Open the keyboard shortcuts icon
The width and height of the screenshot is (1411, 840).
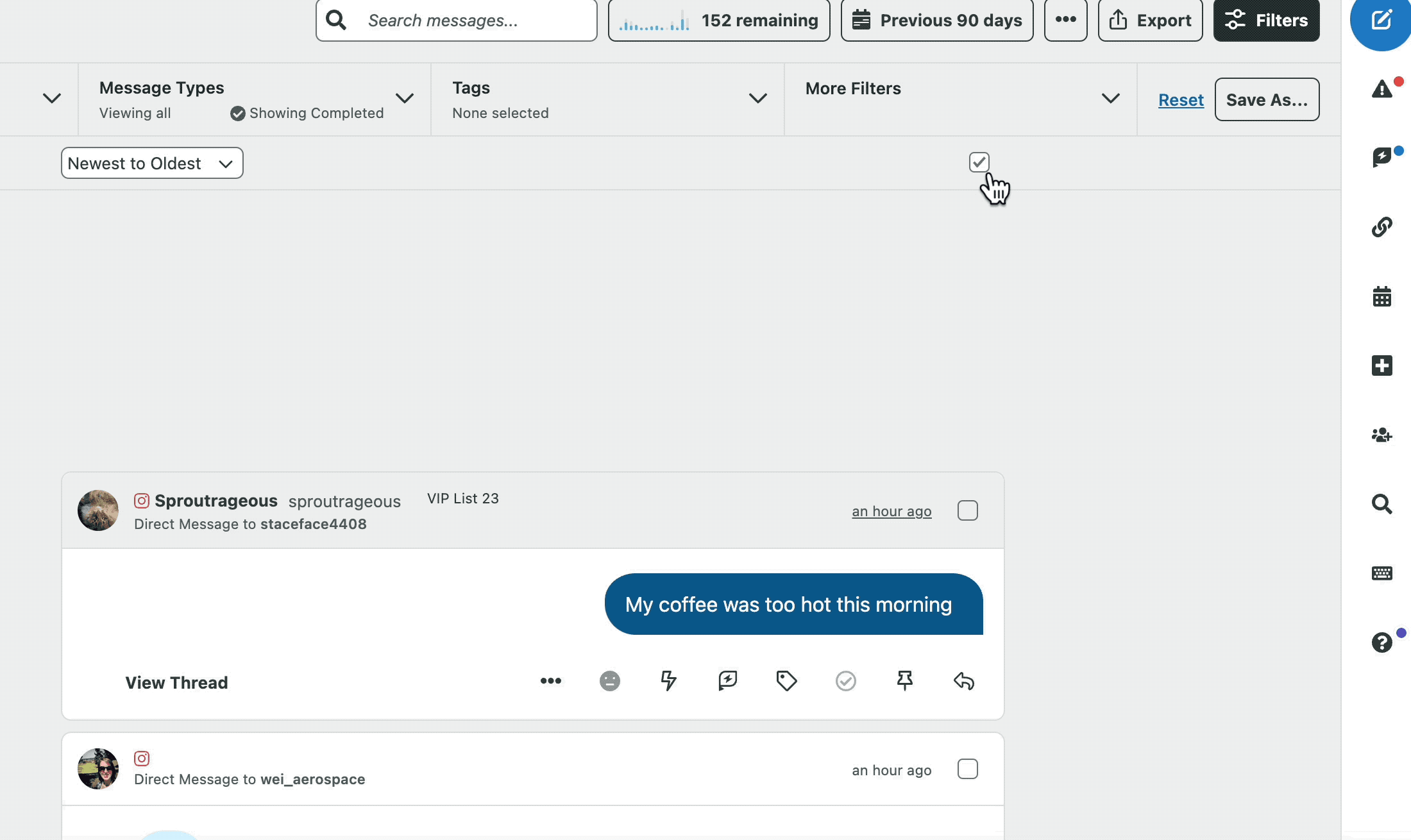[x=1382, y=573]
